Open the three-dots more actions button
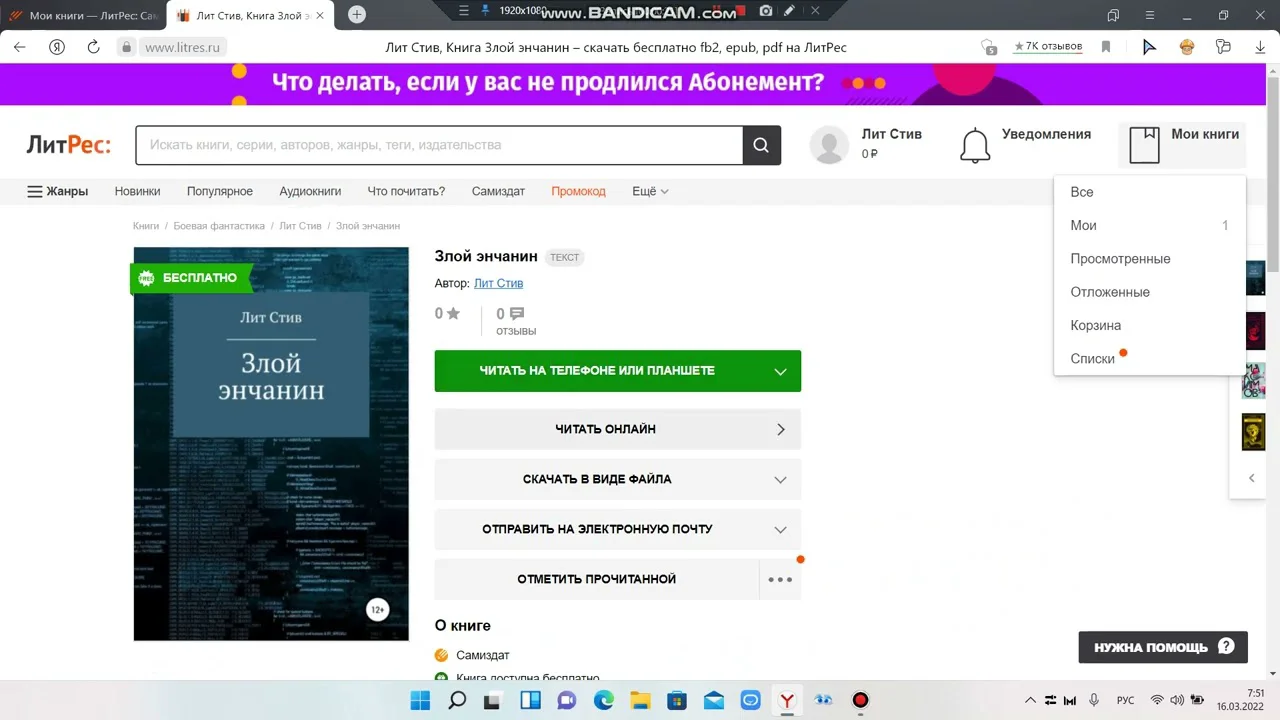1280x720 pixels. point(780,580)
